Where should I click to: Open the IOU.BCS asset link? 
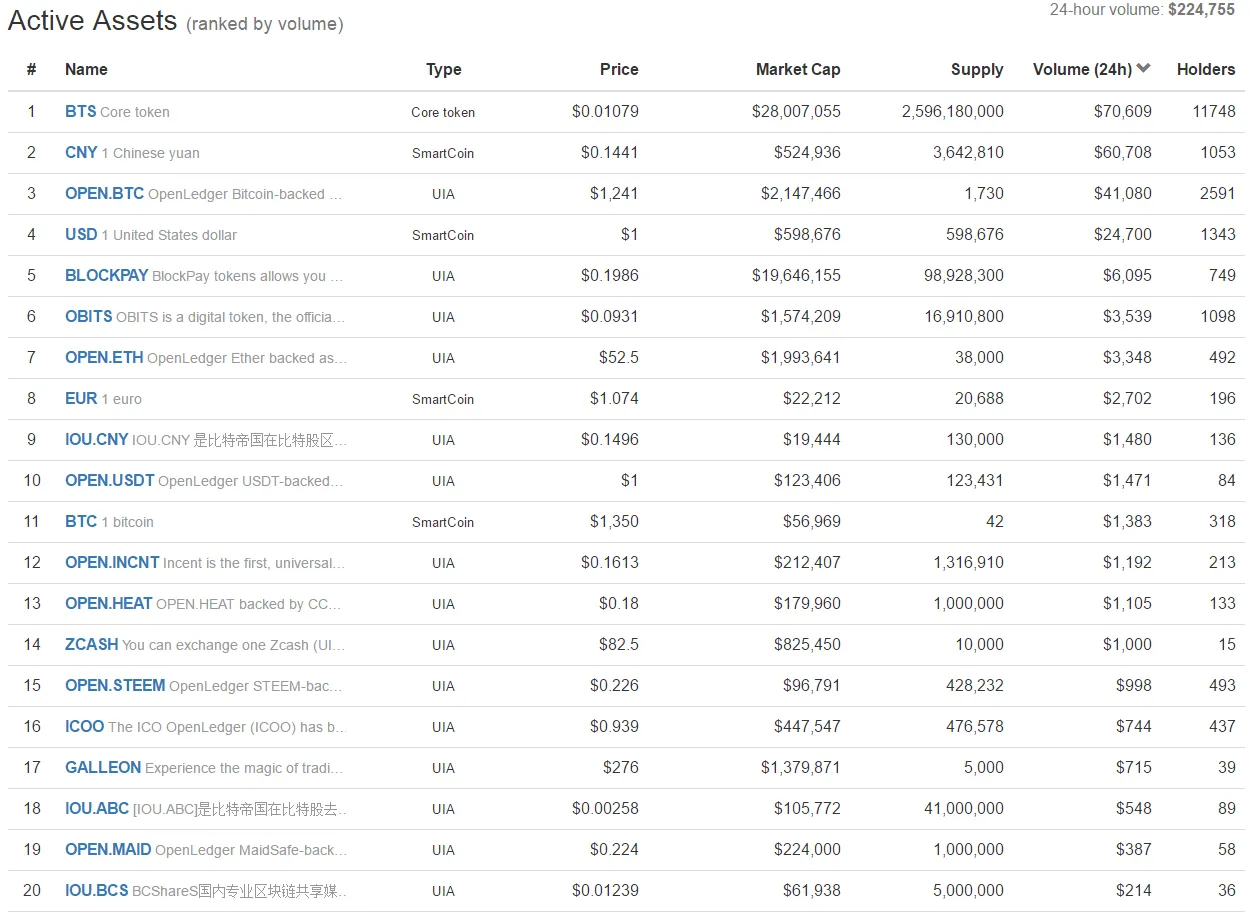tap(96, 891)
